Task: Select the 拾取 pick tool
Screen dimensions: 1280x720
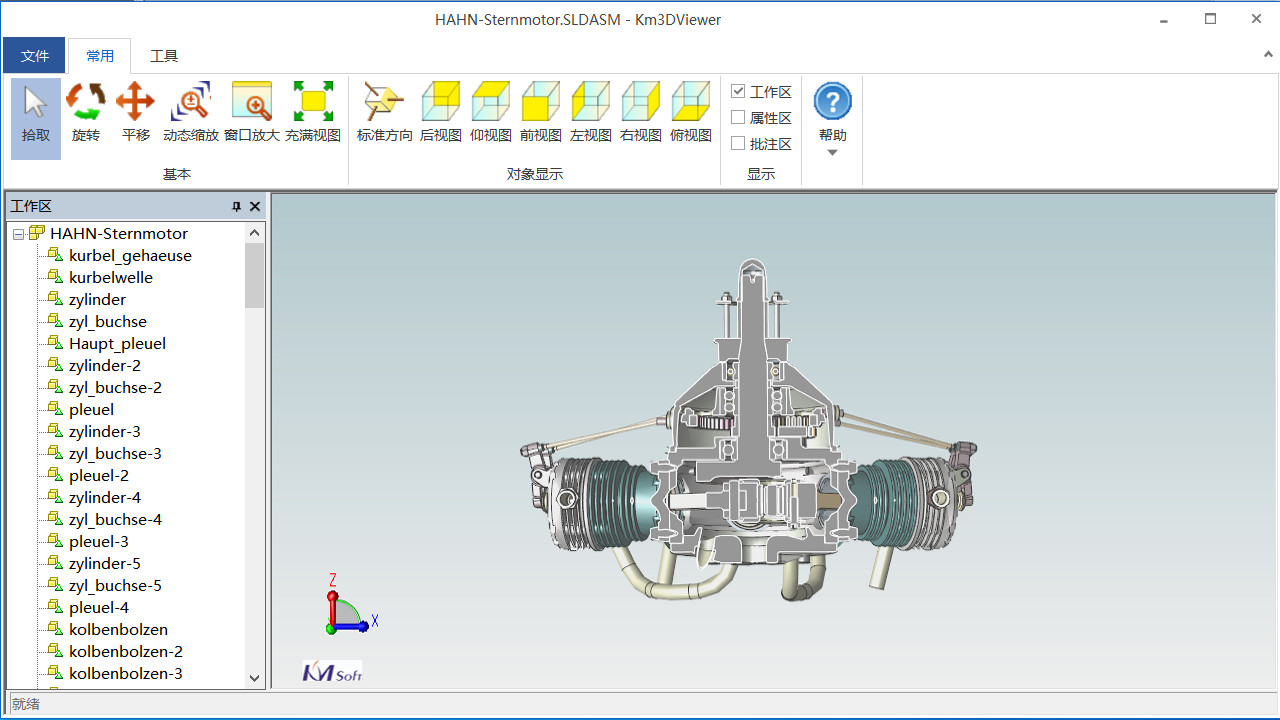Action: click(36, 115)
